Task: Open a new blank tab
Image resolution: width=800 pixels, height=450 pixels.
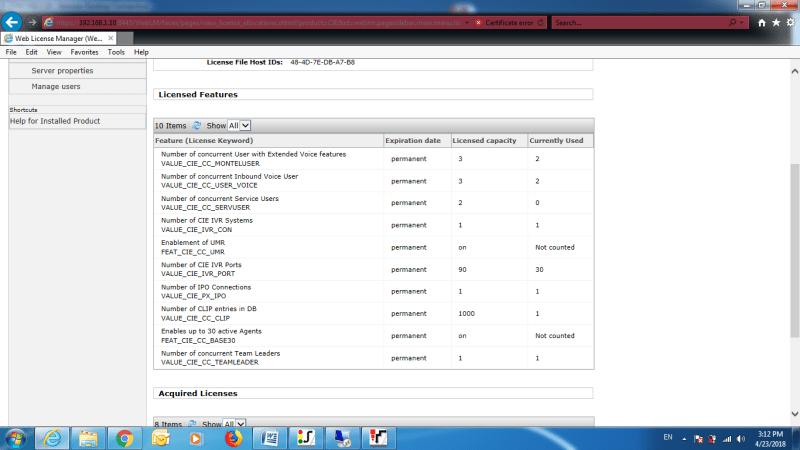Action: click(x=126, y=38)
